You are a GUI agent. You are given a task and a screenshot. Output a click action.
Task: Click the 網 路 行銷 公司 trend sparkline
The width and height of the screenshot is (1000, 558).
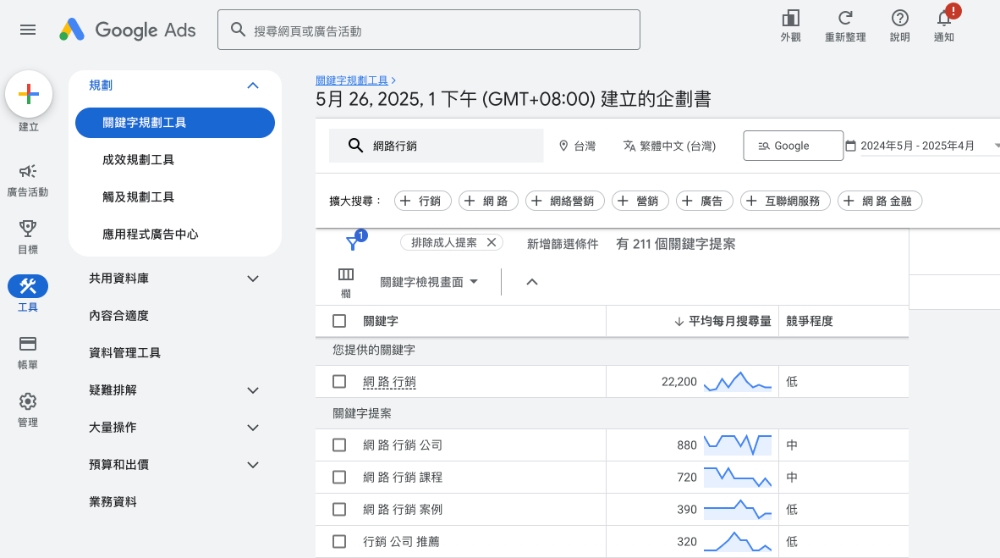pos(738,444)
